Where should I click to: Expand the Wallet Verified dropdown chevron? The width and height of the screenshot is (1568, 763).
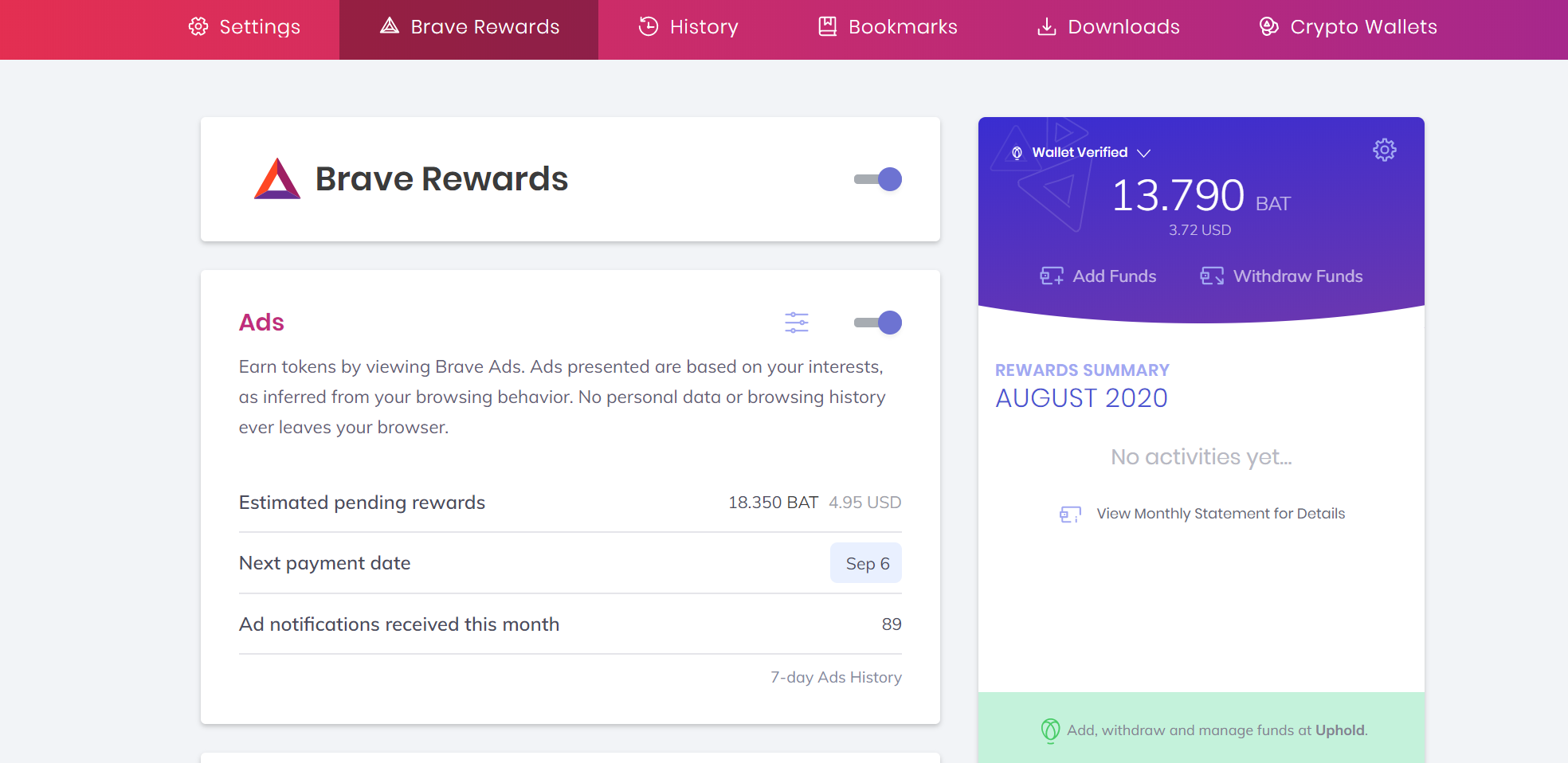point(1144,153)
